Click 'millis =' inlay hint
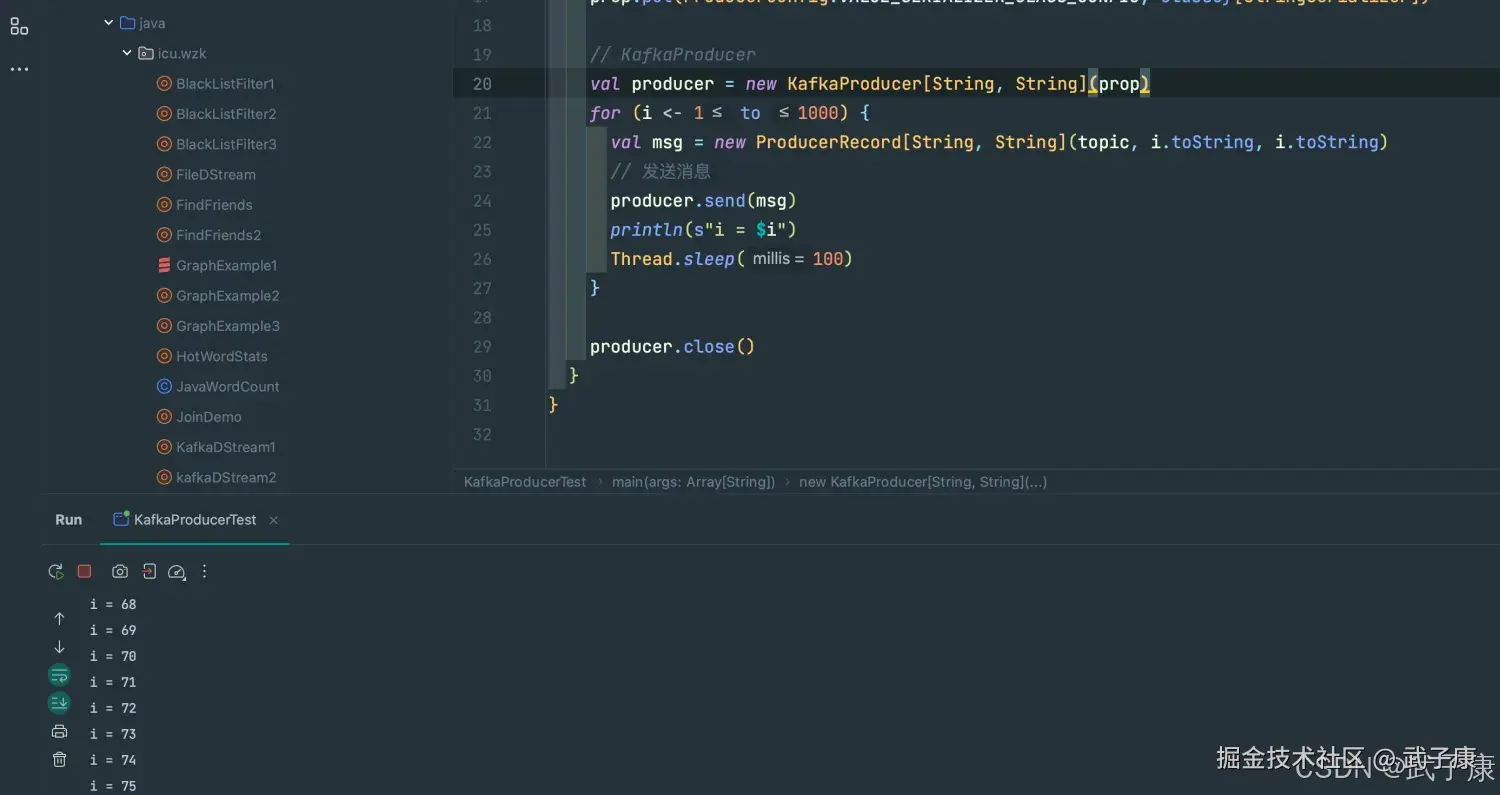Viewport: 1500px width, 795px height. coord(779,259)
